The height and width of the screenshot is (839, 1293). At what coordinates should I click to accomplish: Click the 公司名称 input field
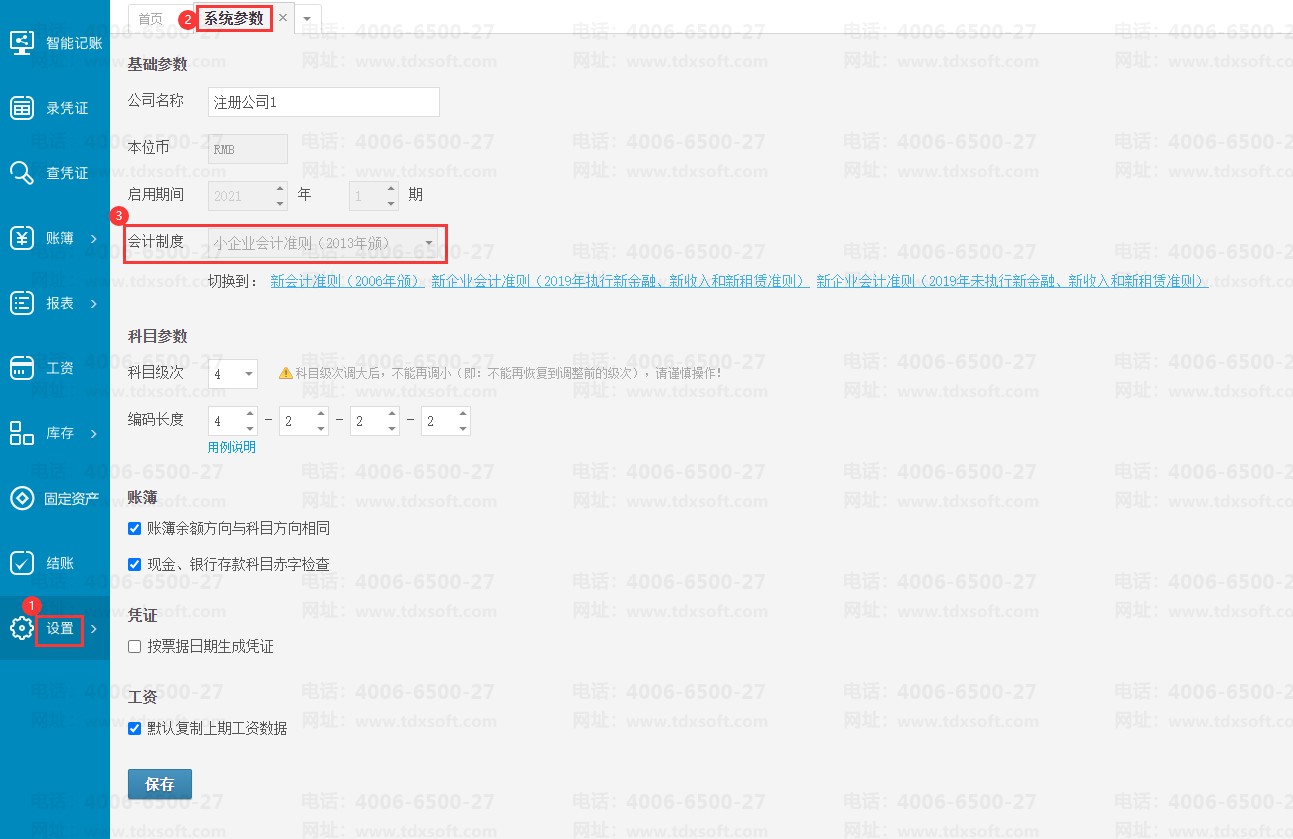(x=324, y=102)
